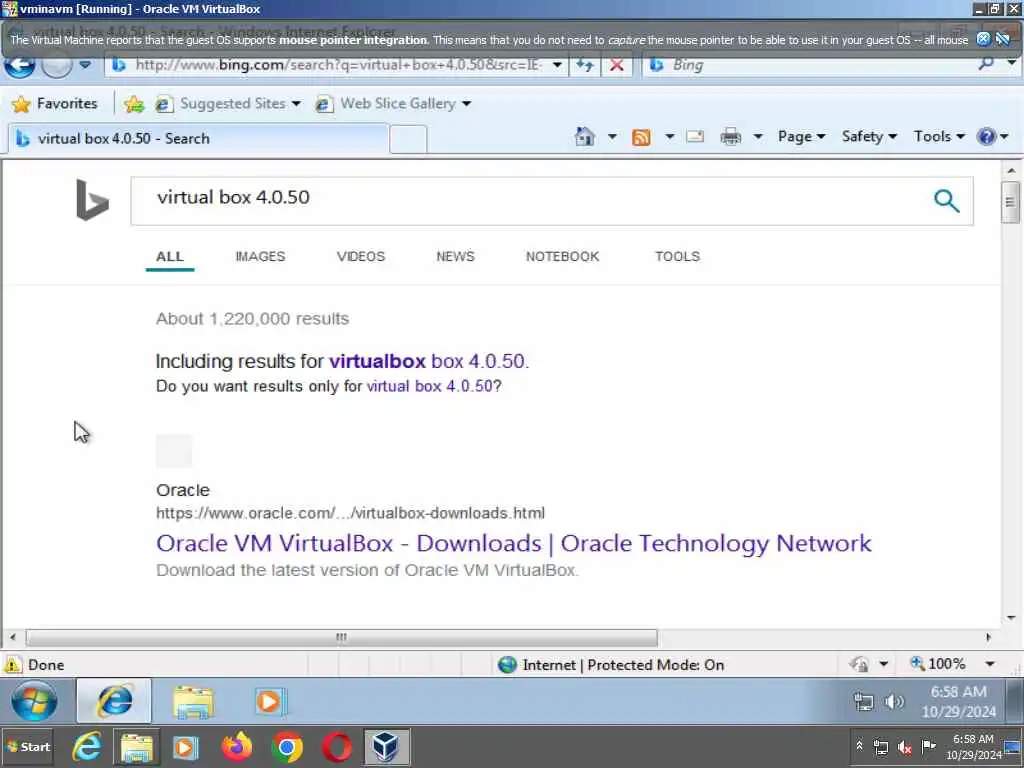Select the ALL results tab
Viewport: 1024px width, 768px height.
coord(170,257)
